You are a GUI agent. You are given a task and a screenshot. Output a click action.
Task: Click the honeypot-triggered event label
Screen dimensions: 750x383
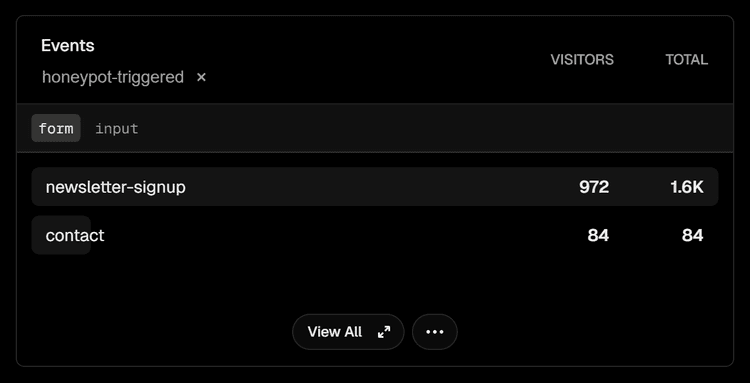(x=113, y=77)
